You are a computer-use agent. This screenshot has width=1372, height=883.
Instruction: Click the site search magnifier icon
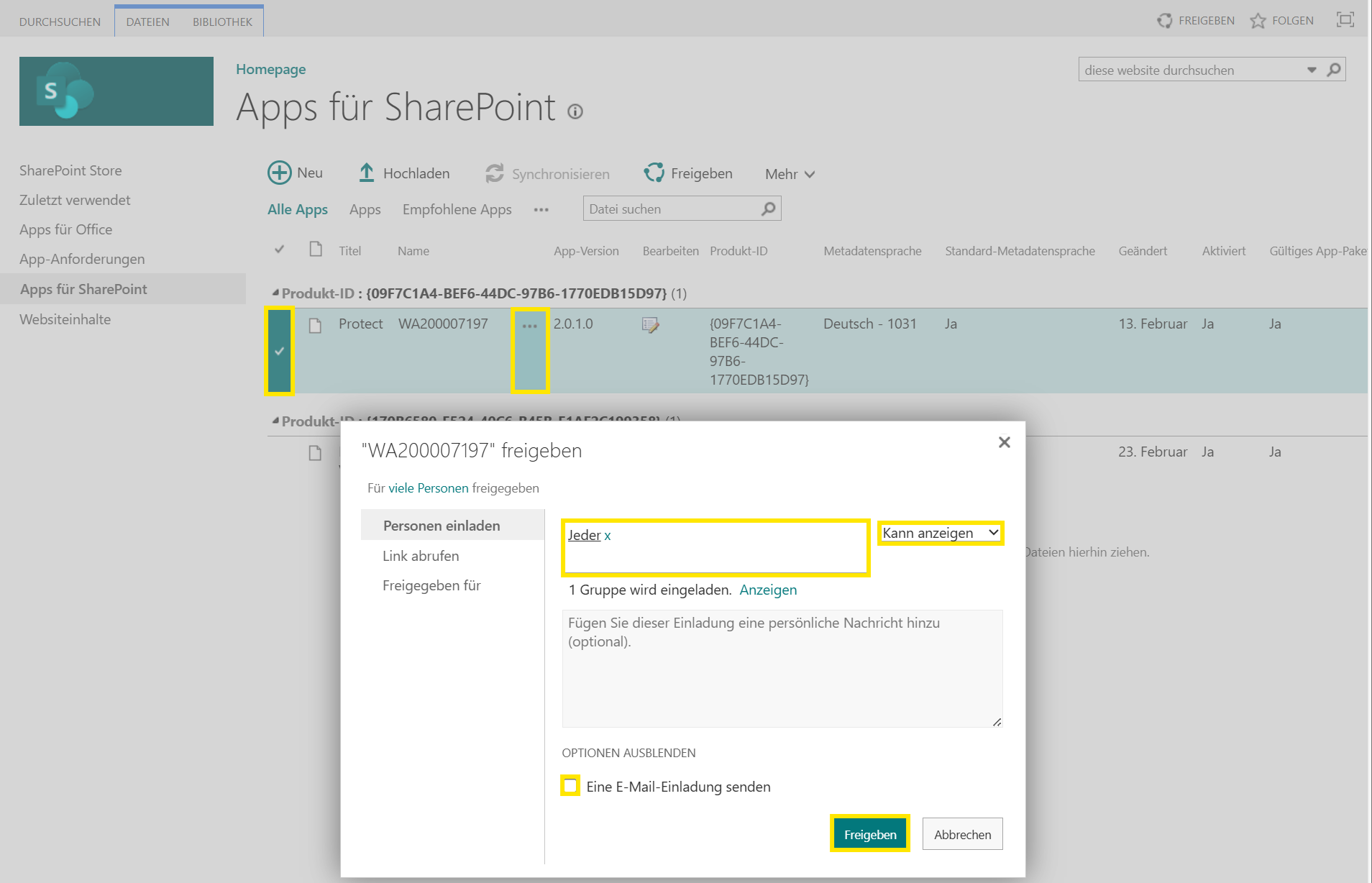1334,70
